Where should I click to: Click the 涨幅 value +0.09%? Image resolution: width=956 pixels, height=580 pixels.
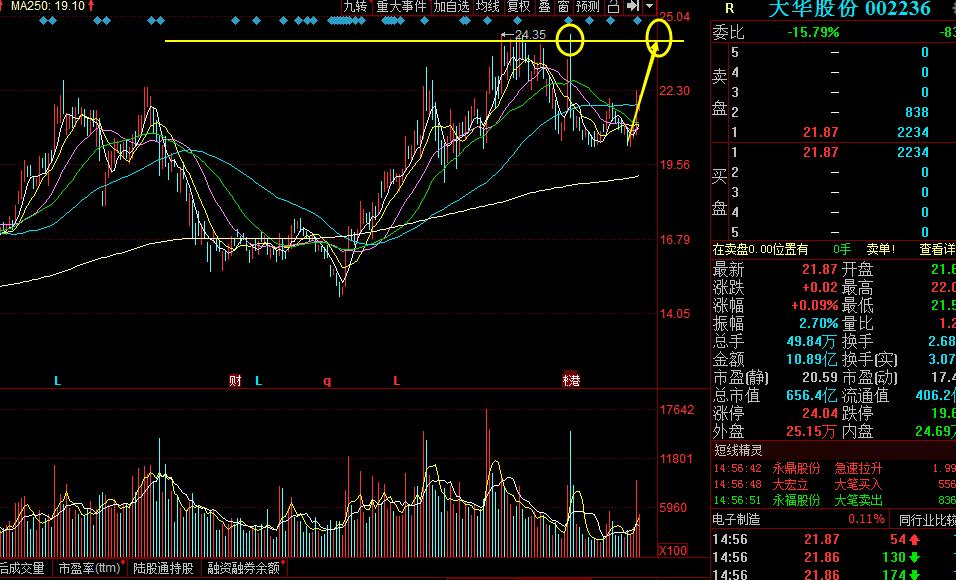click(x=815, y=305)
